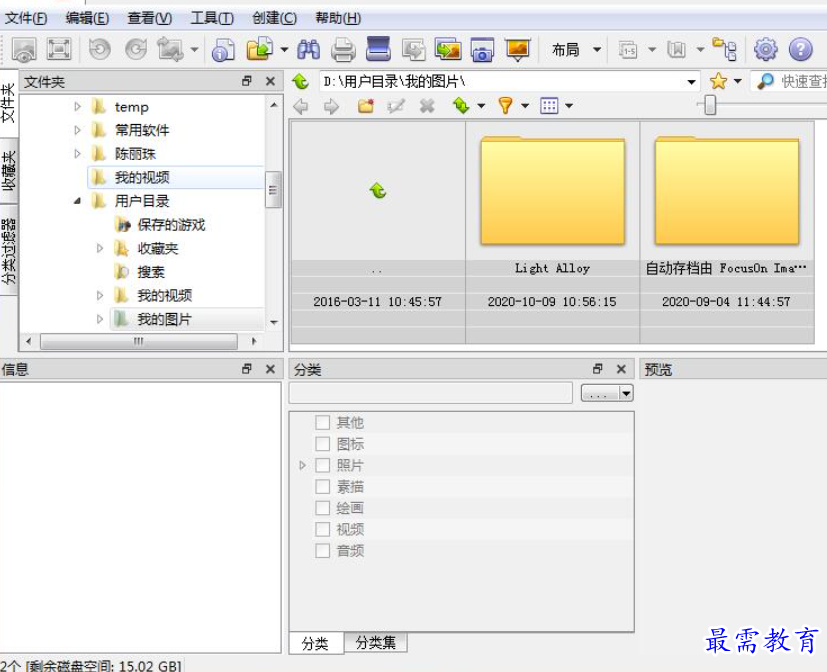Check the 视频 category checkbox

(322, 529)
